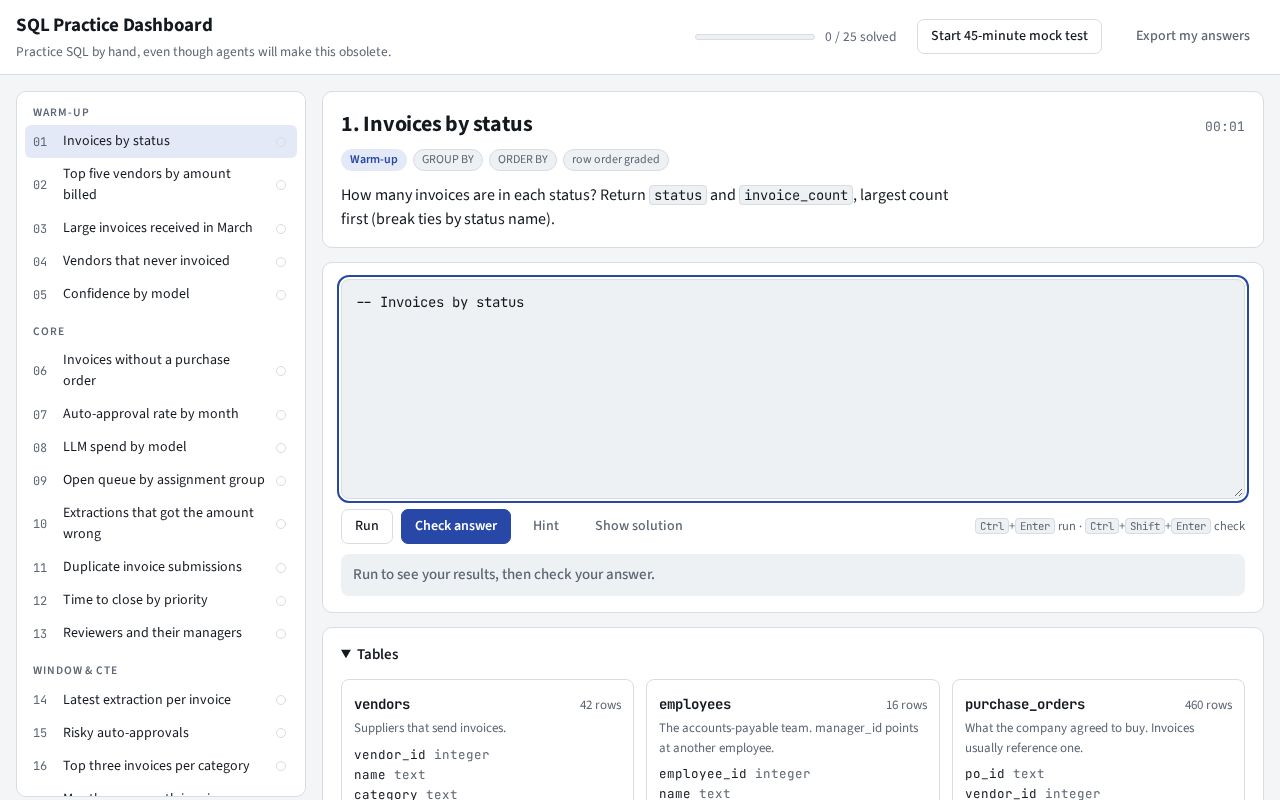Go to Vendors that never invoiced
Image resolution: width=1280 pixels, height=800 pixels.
161,261
